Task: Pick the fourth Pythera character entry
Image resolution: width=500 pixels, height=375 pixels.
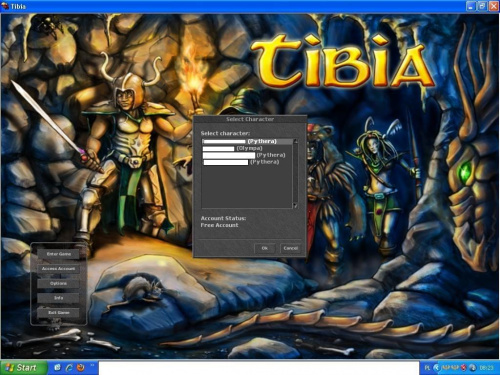Action: 247,162
